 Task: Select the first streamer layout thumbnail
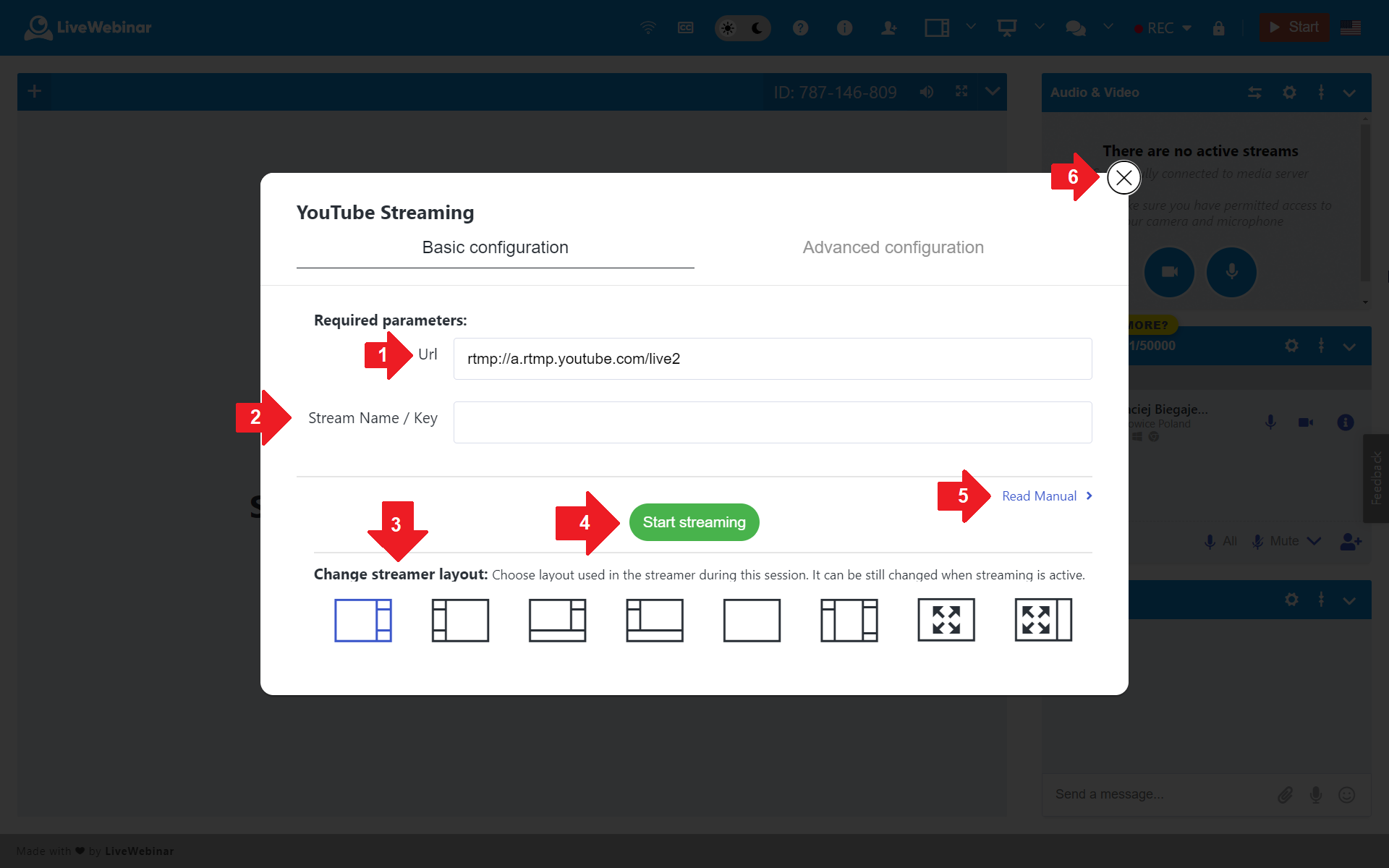(x=362, y=620)
